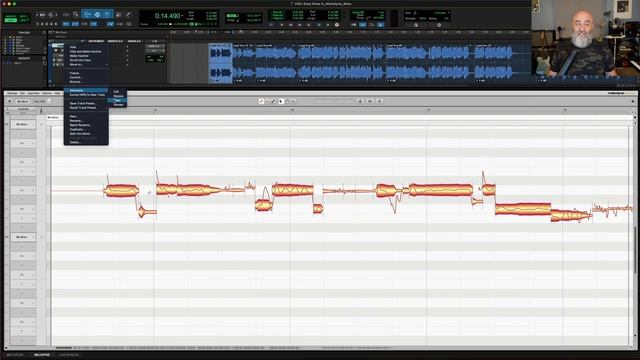Choose Clear in the Melodyne submenu
640x360 pixels.
click(118, 100)
